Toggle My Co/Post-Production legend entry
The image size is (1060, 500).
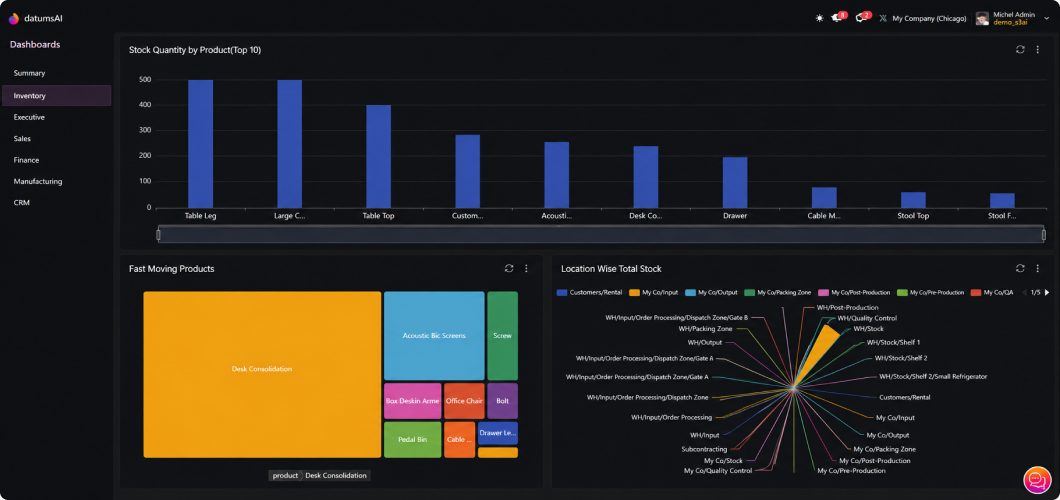tap(854, 293)
